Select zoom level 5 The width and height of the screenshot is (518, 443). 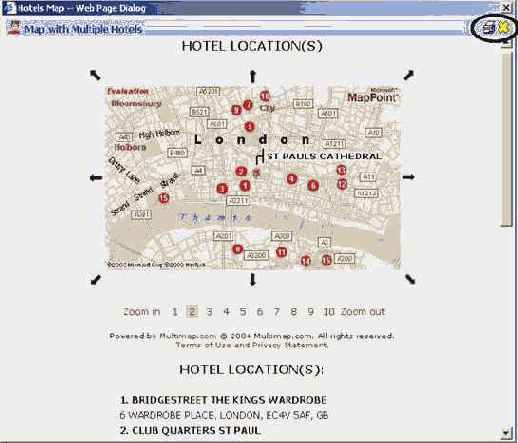243,312
